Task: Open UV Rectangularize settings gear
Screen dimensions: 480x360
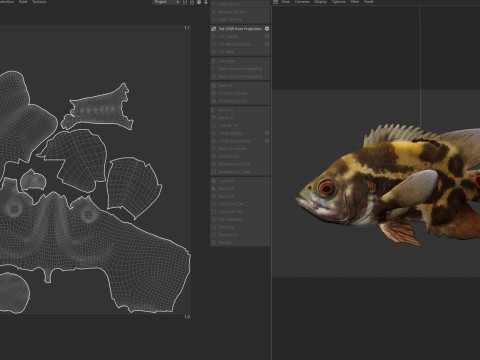Action: [x=267, y=141]
